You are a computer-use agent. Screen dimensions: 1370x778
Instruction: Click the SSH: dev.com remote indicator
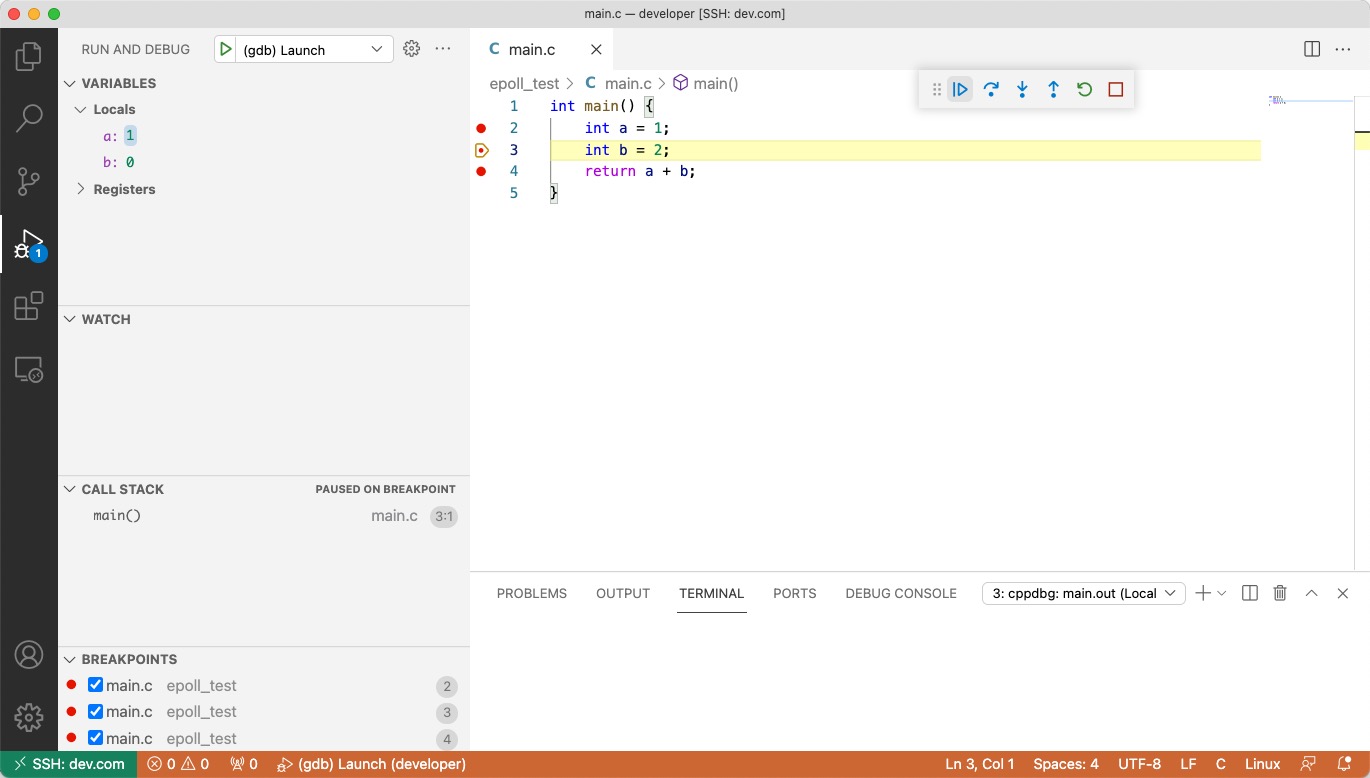pos(69,764)
